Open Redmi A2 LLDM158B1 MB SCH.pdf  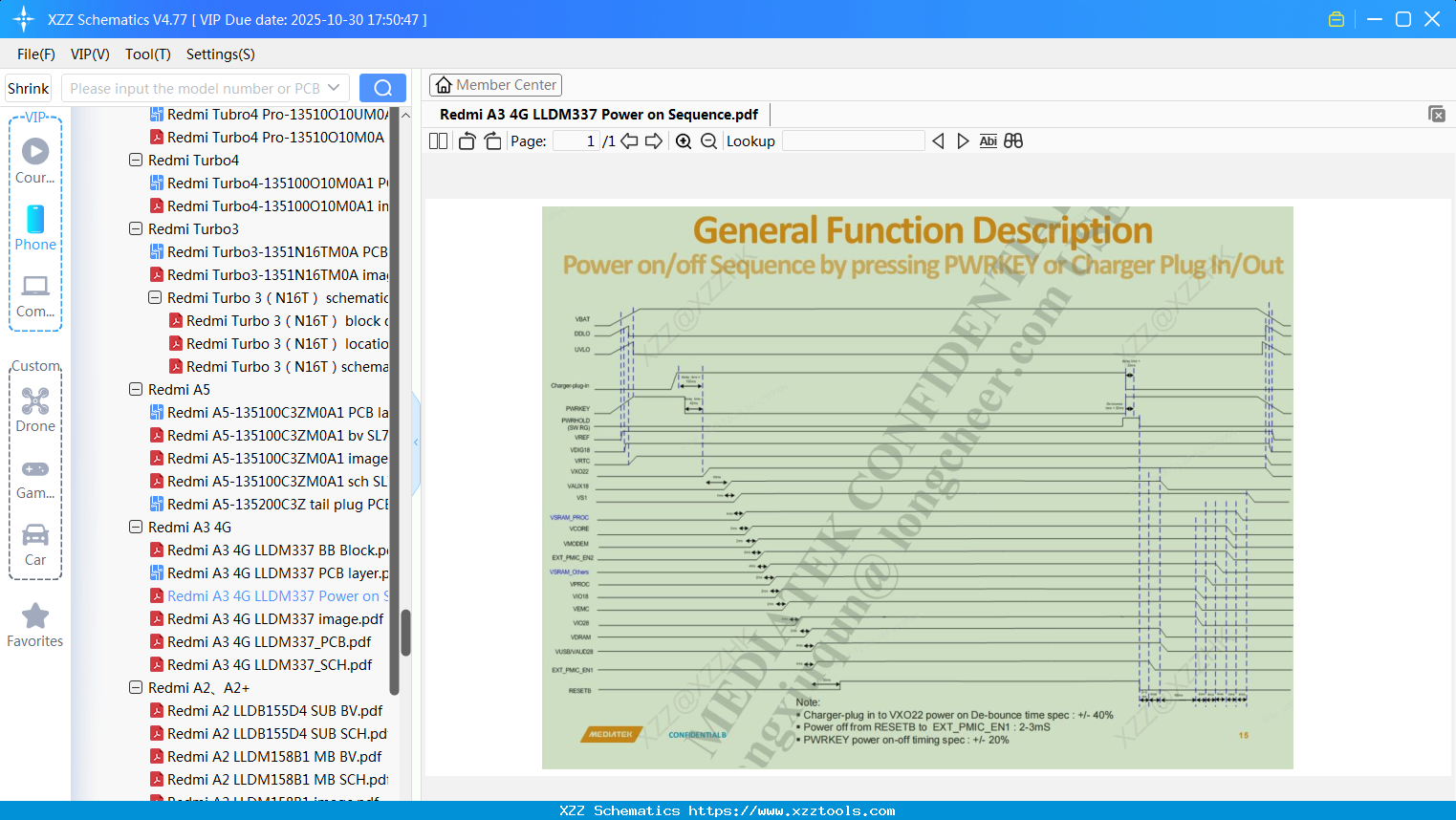[x=270, y=779]
